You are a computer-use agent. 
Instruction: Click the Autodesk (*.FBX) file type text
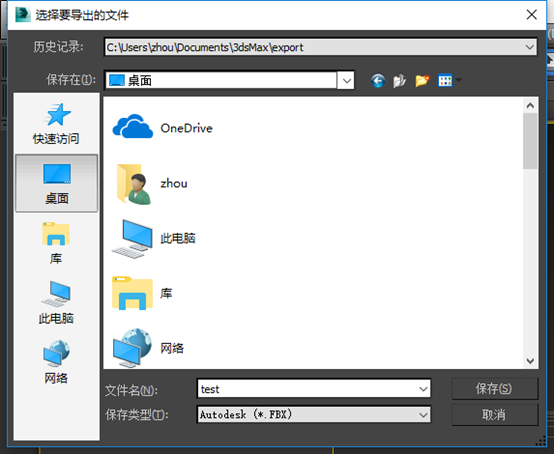(246, 414)
